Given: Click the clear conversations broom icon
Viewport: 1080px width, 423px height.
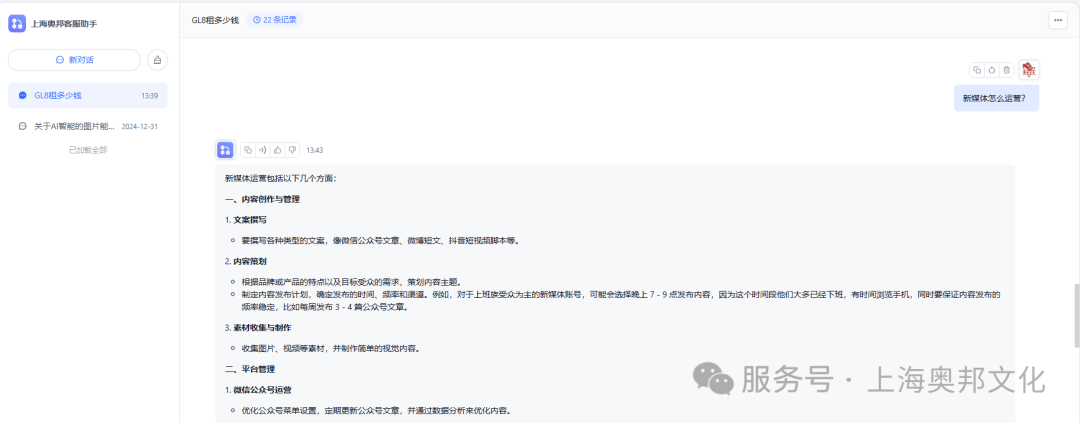Looking at the screenshot, I should (157, 60).
